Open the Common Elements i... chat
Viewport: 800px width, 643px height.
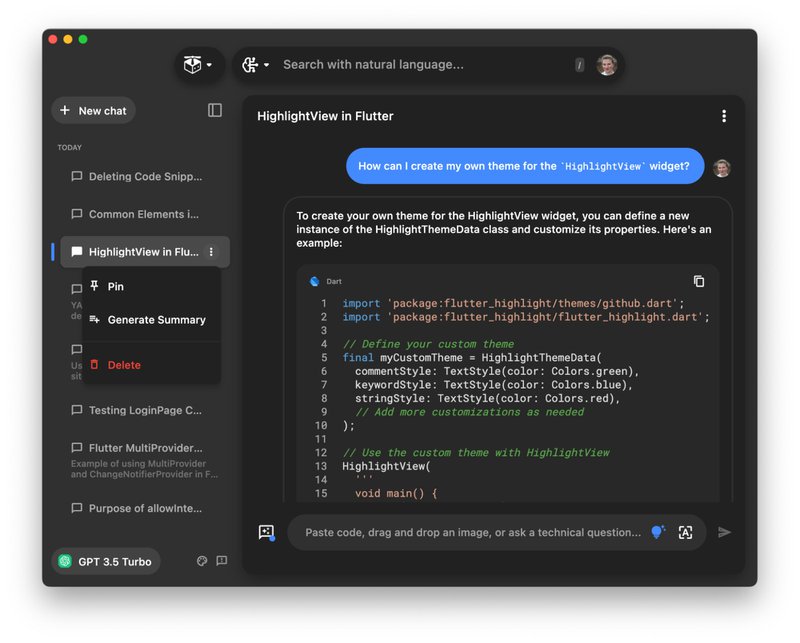[x=144, y=214]
